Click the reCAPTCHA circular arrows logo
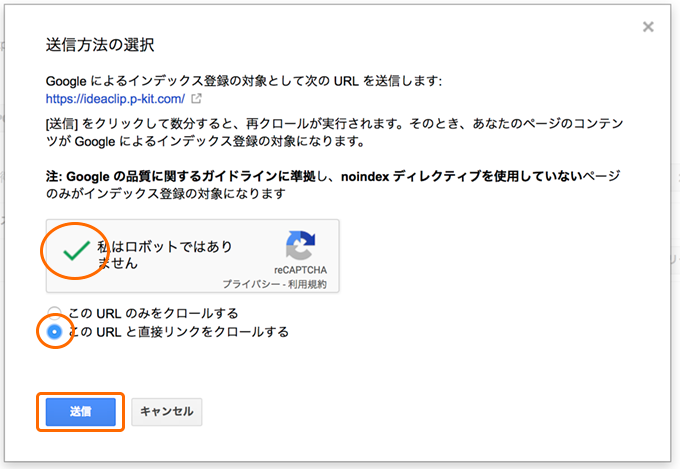The height and width of the screenshot is (469, 680). [300, 245]
